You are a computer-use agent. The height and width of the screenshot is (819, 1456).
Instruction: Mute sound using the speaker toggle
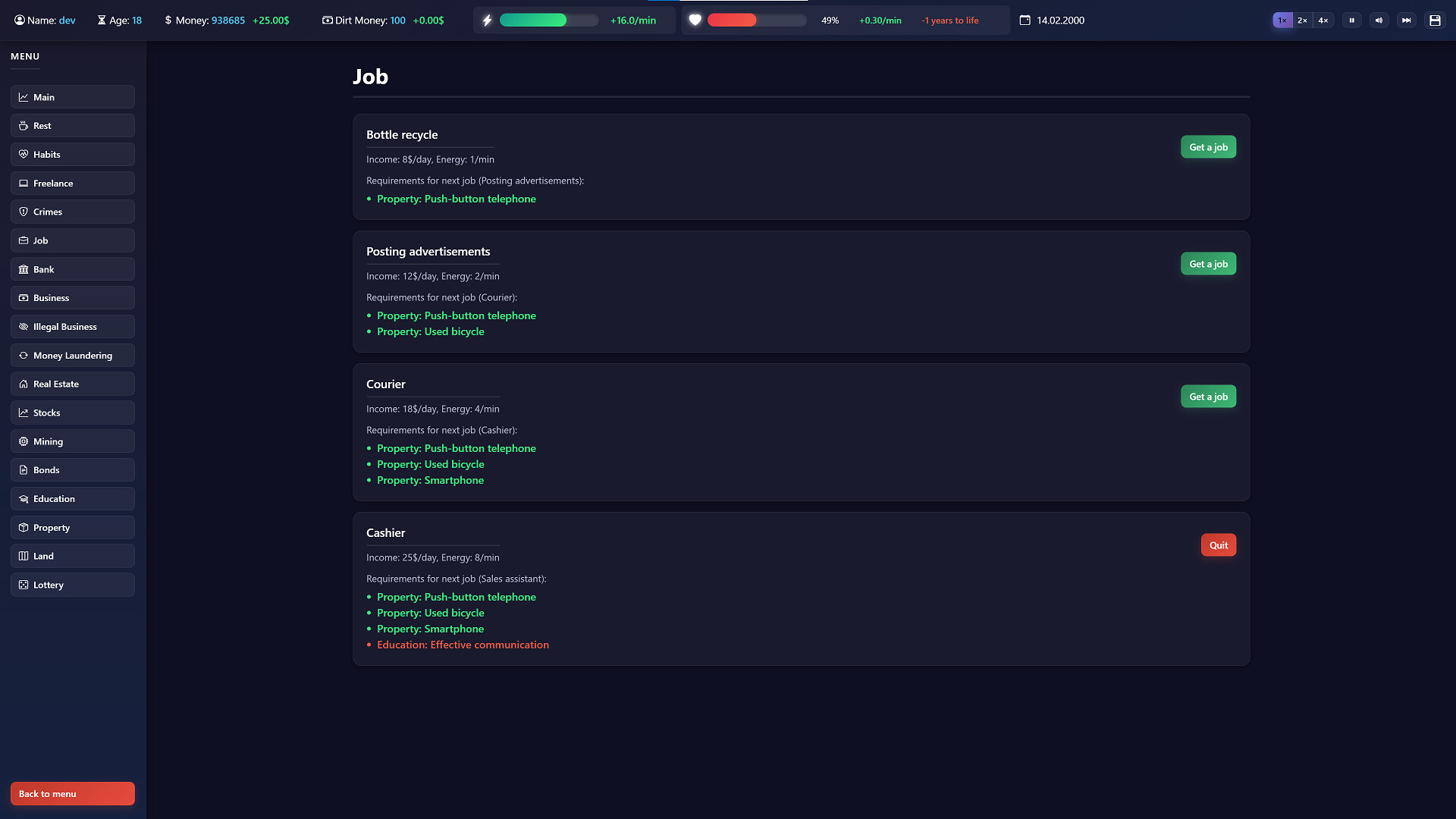click(x=1379, y=20)
